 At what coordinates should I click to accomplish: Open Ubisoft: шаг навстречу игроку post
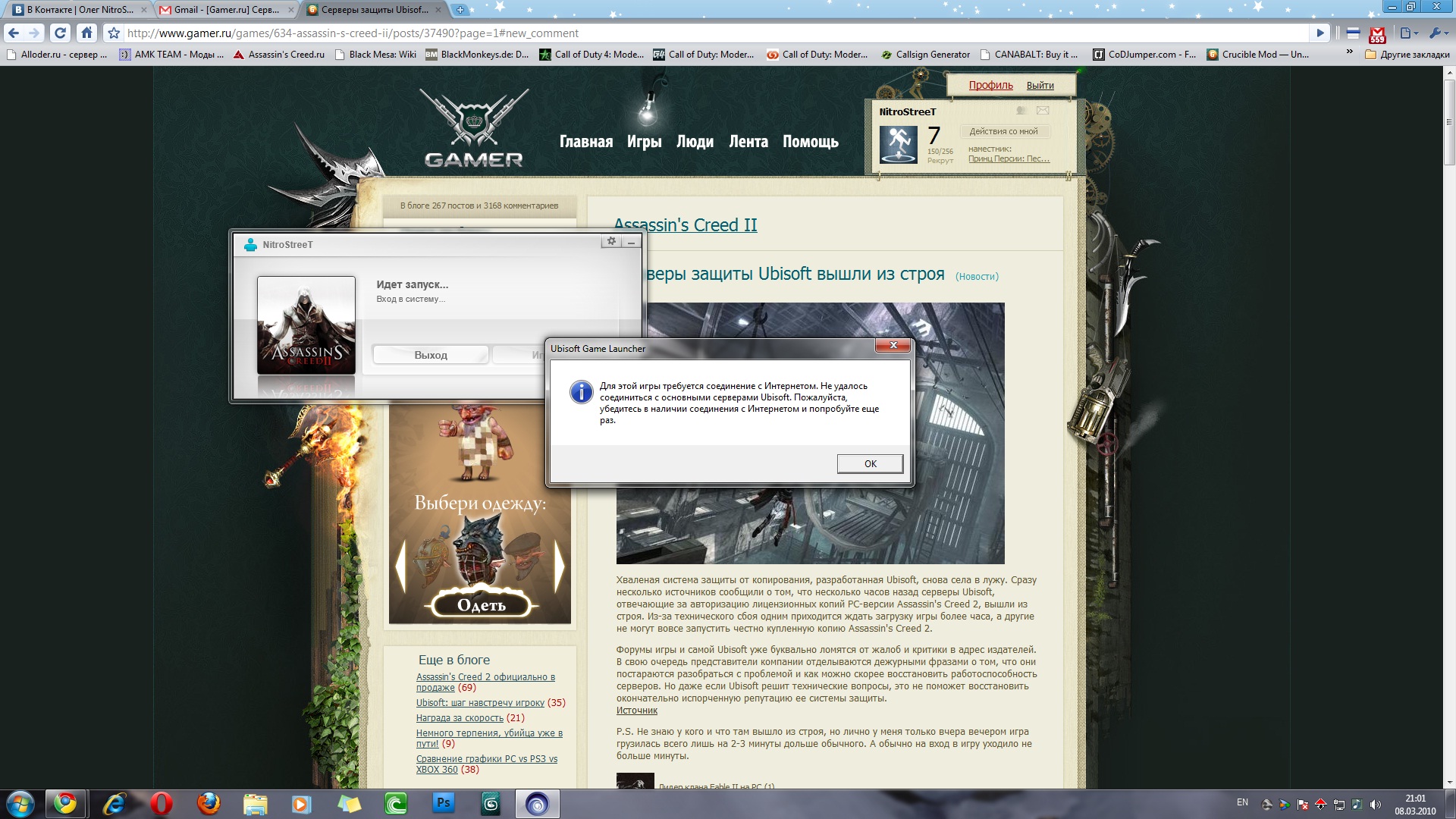pos(480,703)
